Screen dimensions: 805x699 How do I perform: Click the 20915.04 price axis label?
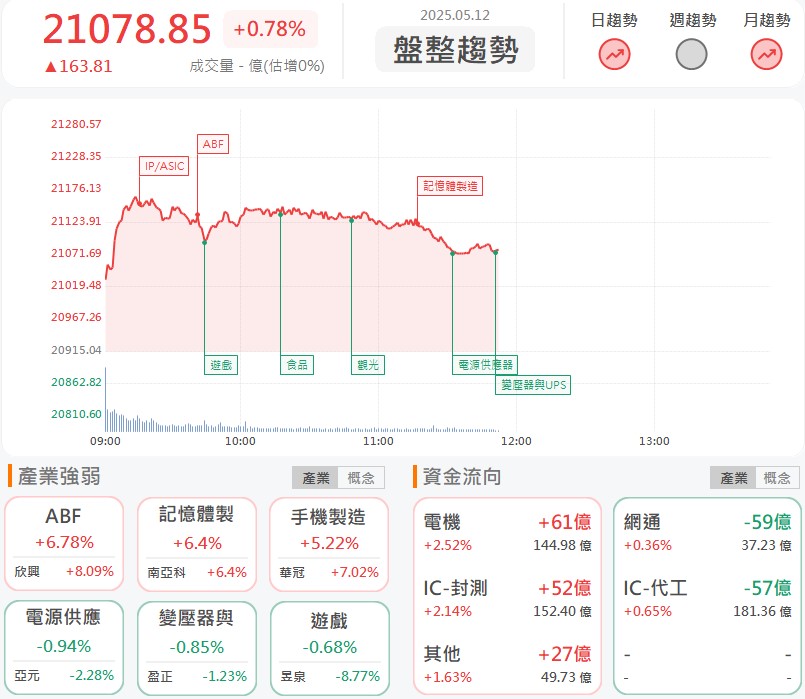(x=76, y=350)
